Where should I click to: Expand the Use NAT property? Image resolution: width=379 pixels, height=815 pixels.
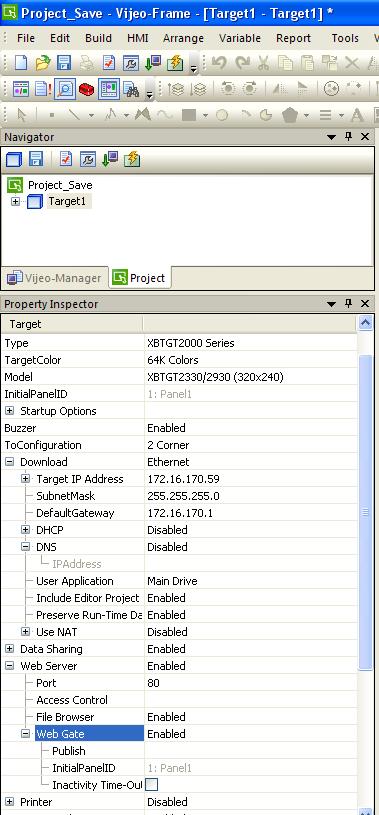25,632
